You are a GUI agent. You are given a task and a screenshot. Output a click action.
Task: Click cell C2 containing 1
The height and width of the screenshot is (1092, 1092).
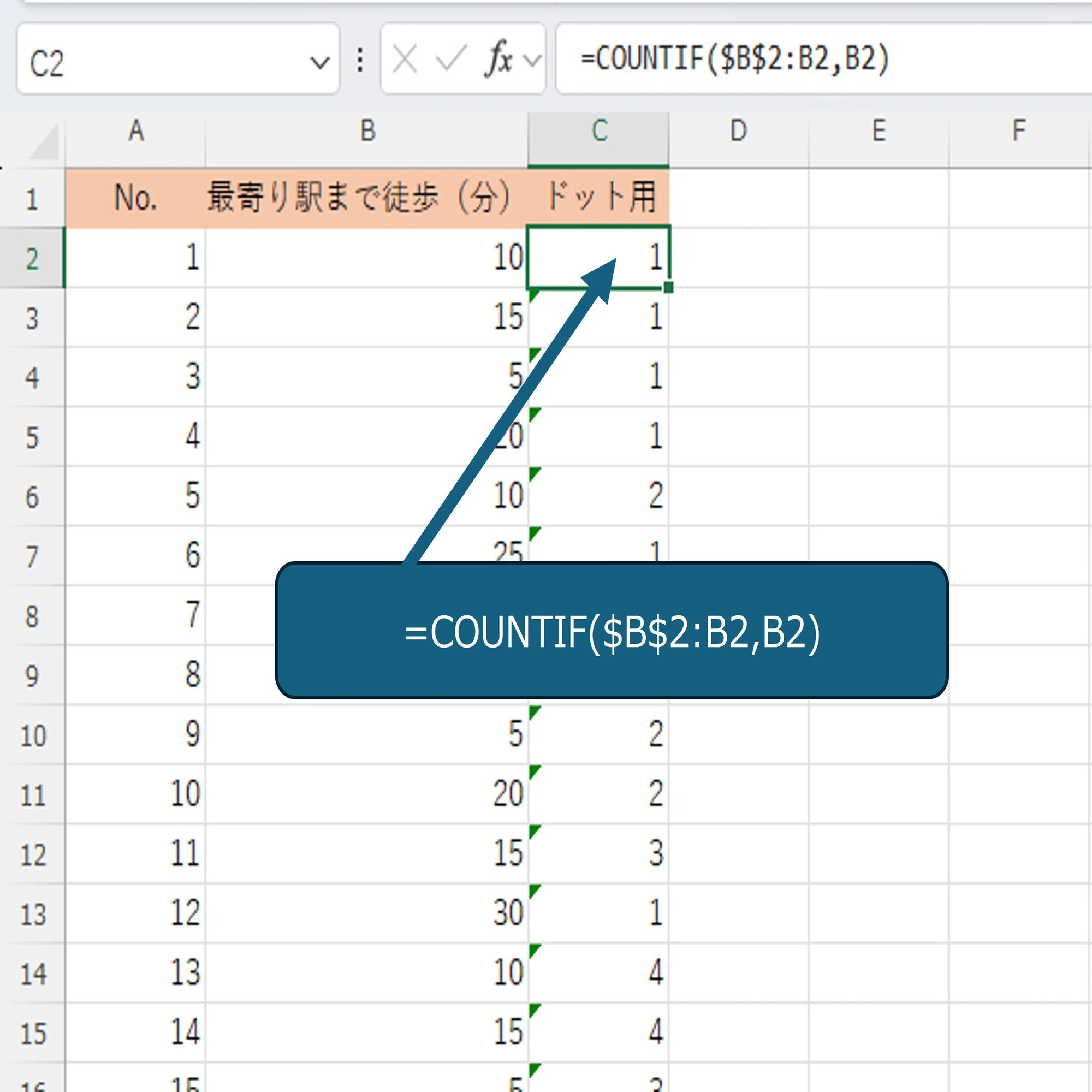(x=598, y=258)
